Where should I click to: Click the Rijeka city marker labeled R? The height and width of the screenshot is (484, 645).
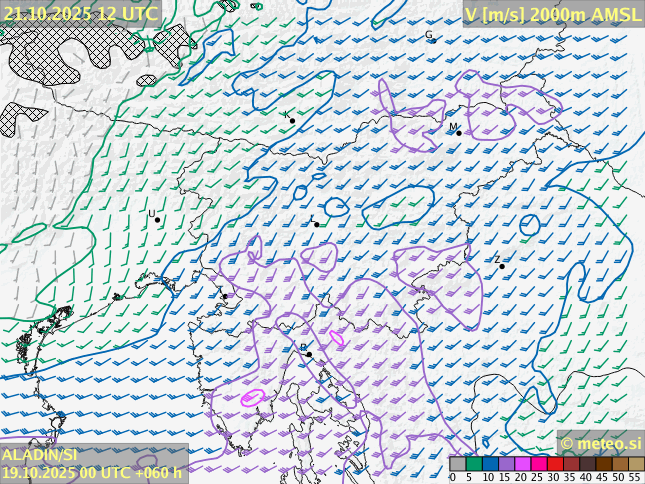coord(309,354)
